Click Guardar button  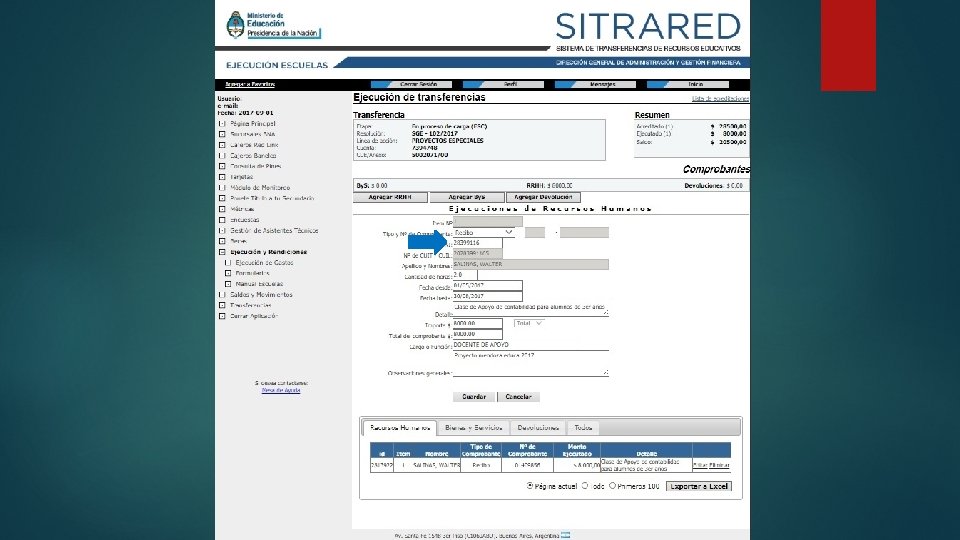tap(474, 397)
